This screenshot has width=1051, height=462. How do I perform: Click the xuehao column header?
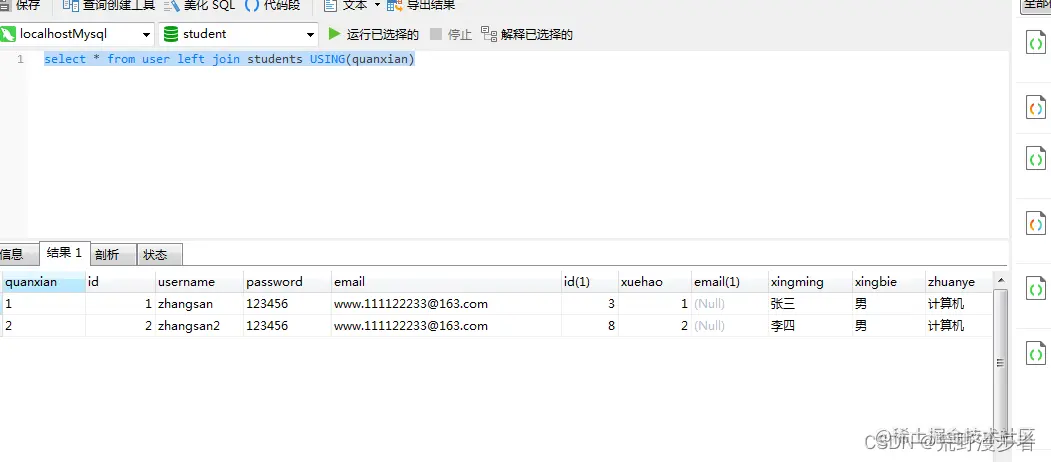click(654, 282)
